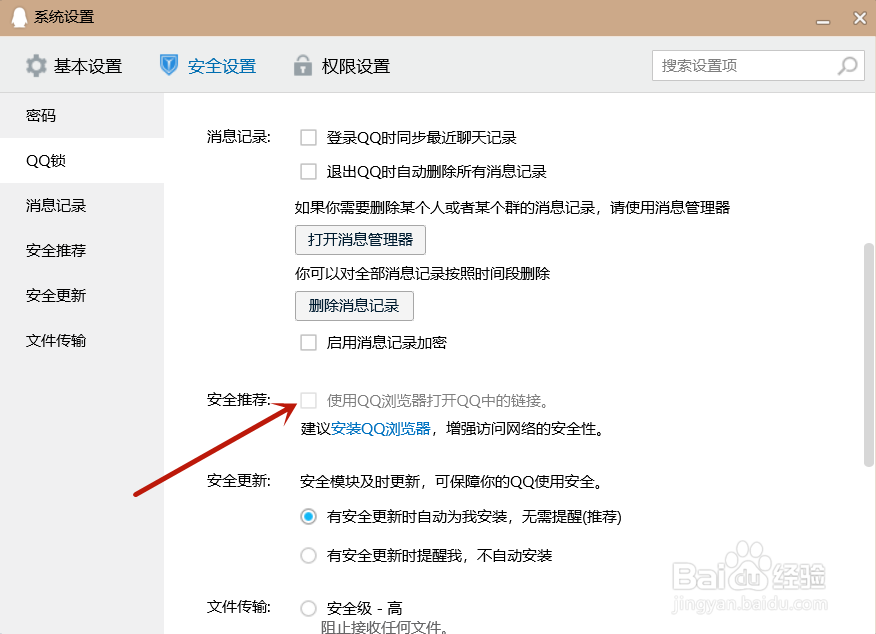The width and height of the screenshot is (876, 634).
Task: Select 安全级 - 高 radio option
Action: click(x=308, y=608)
